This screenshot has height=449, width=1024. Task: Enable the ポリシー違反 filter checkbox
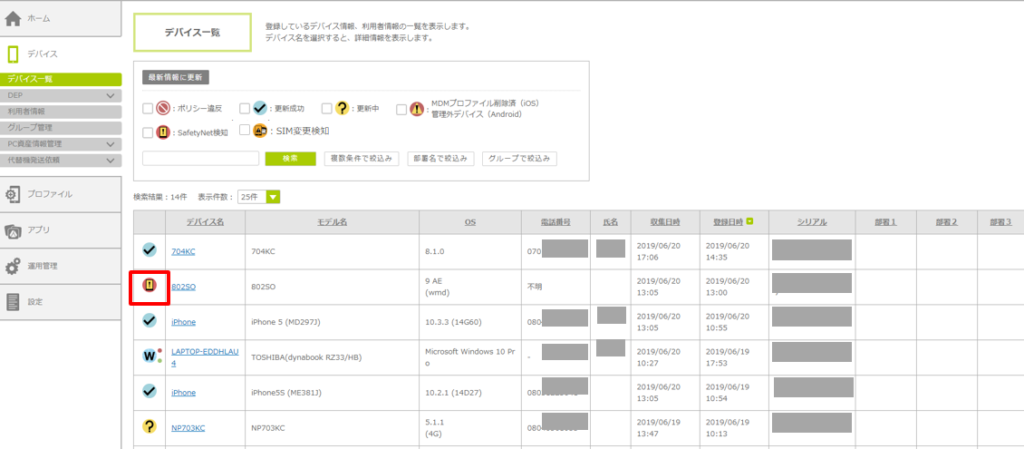pos(148,107)
